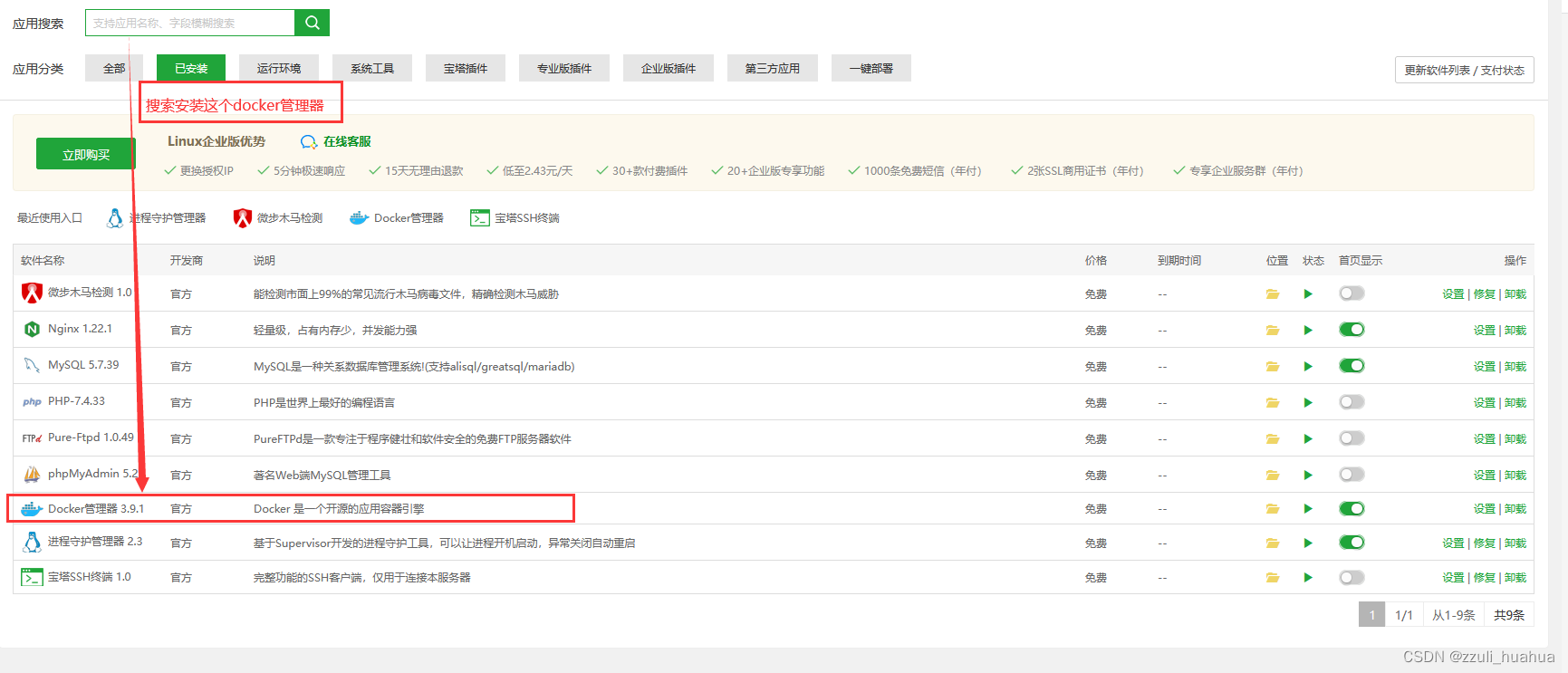This screenshot has height=673, width=1568.
Task: Click page number 1 in pagination
Action: (x=1372, y=615)
